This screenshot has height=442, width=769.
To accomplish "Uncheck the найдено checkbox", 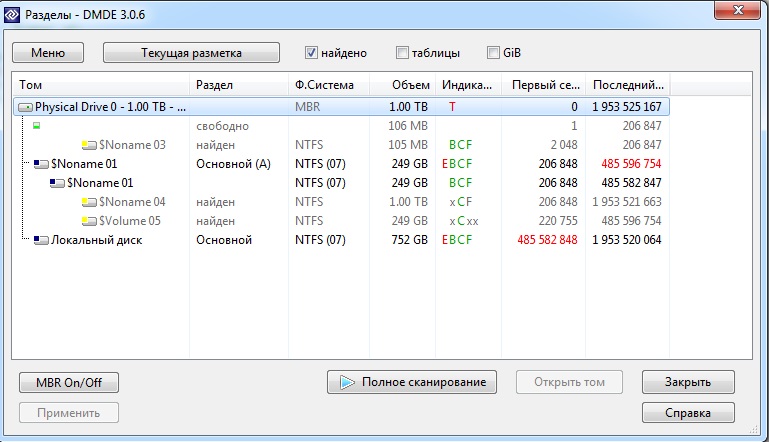I will [311, 52].
